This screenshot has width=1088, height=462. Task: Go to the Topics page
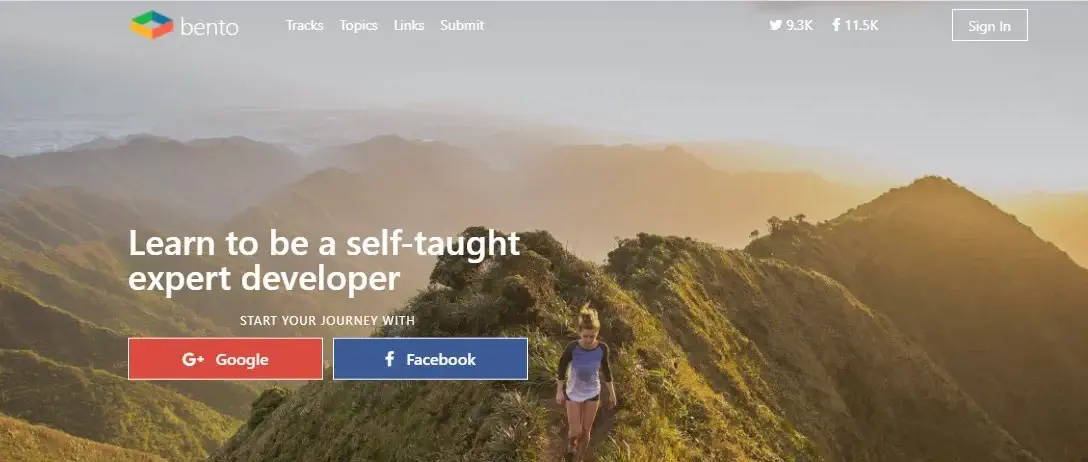click(359, 26)
